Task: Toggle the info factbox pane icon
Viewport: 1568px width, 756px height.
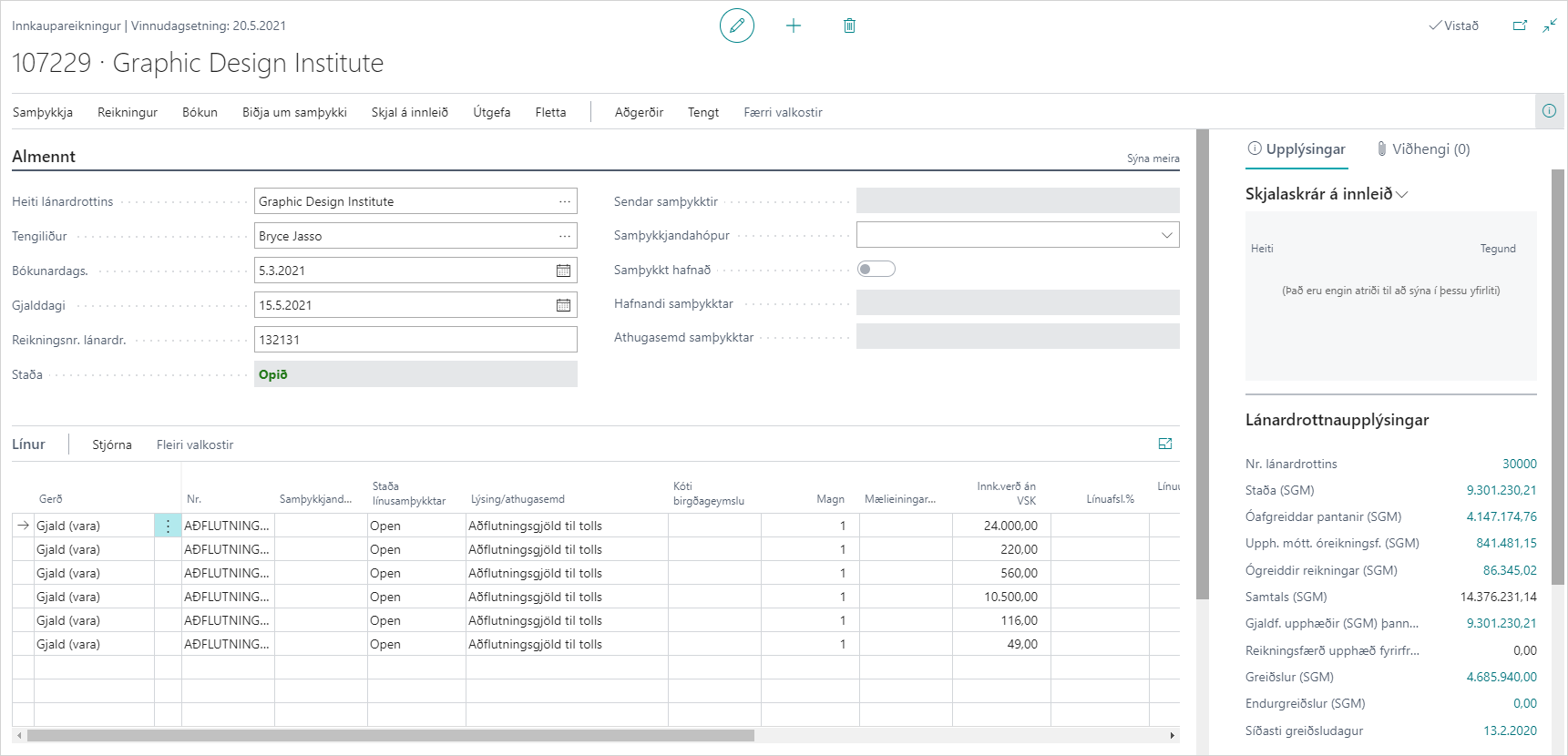Action: 1549,111
